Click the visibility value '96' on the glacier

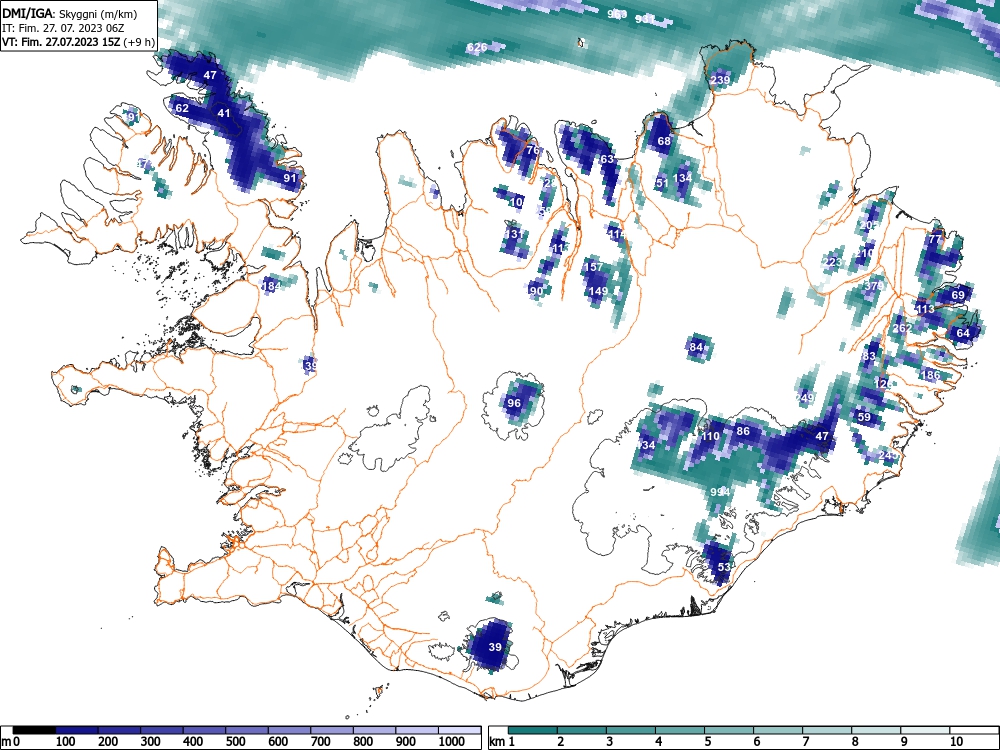(x=514, y=403)
